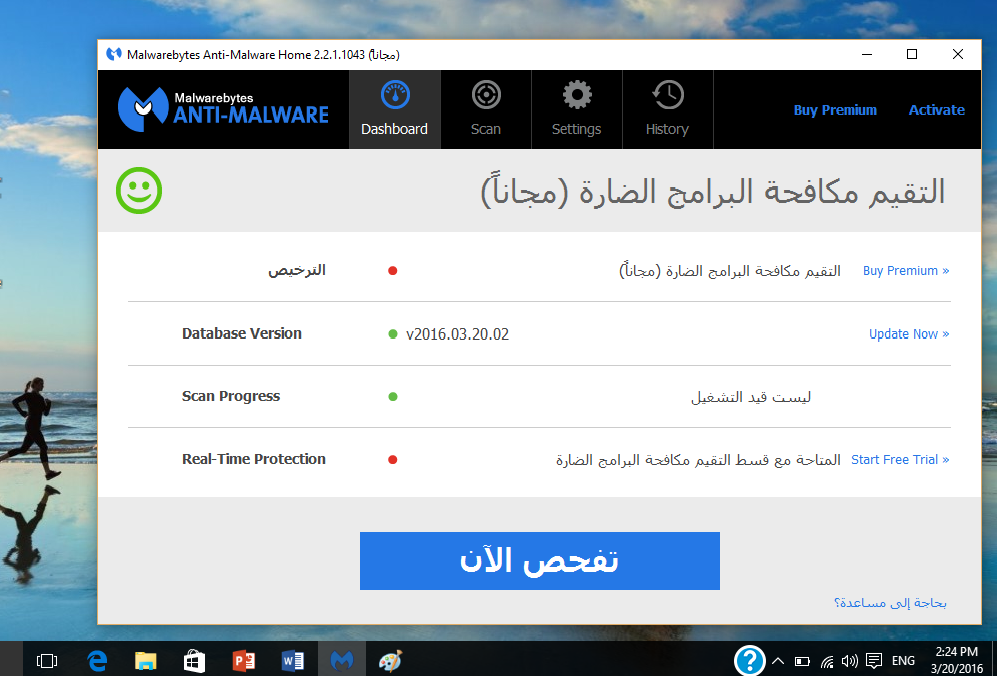This screenshot has width=999, height=676.
Task: Click the Scan Progress label
Action: point(231,396)
